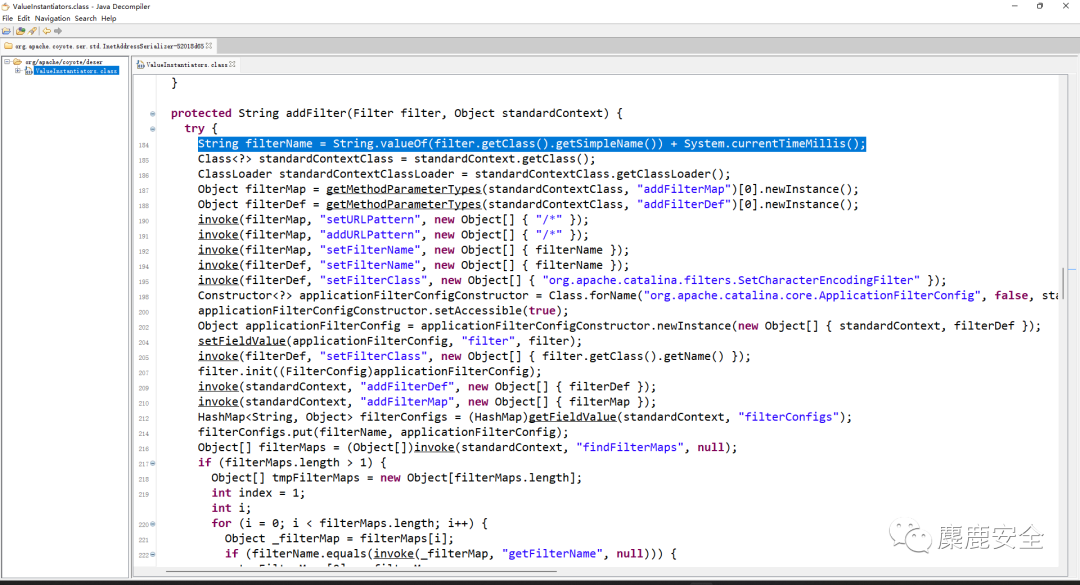This screenshot has width=1080, height=585.
Task: Restore down the Java Decompiler window
Action: [x=1040, y=6]
